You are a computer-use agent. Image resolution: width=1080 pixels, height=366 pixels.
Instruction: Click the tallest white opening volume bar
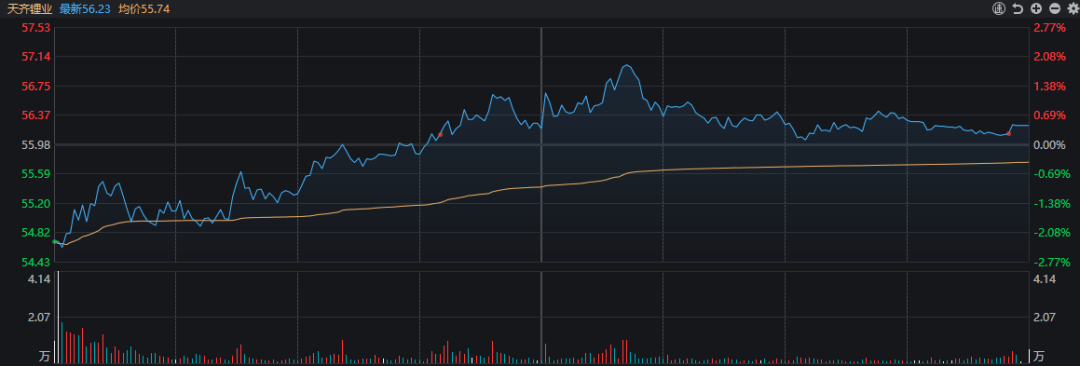click(59, 318)
